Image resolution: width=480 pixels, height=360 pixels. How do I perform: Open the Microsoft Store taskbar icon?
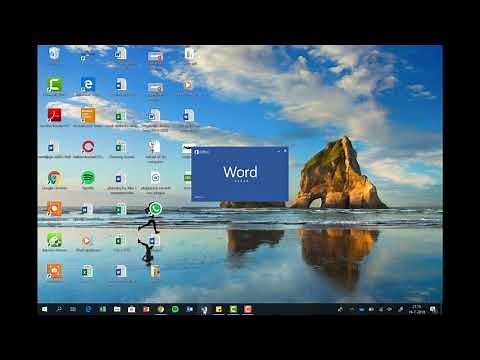point(132,309)
